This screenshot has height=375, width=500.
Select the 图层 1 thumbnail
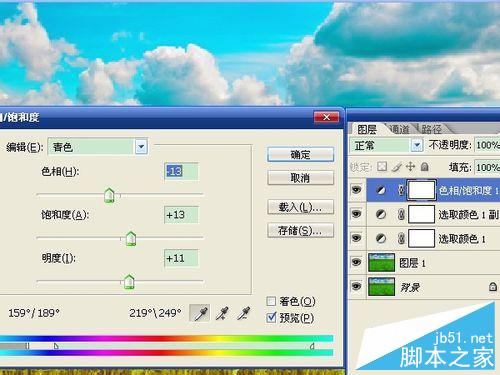[382, 263]
